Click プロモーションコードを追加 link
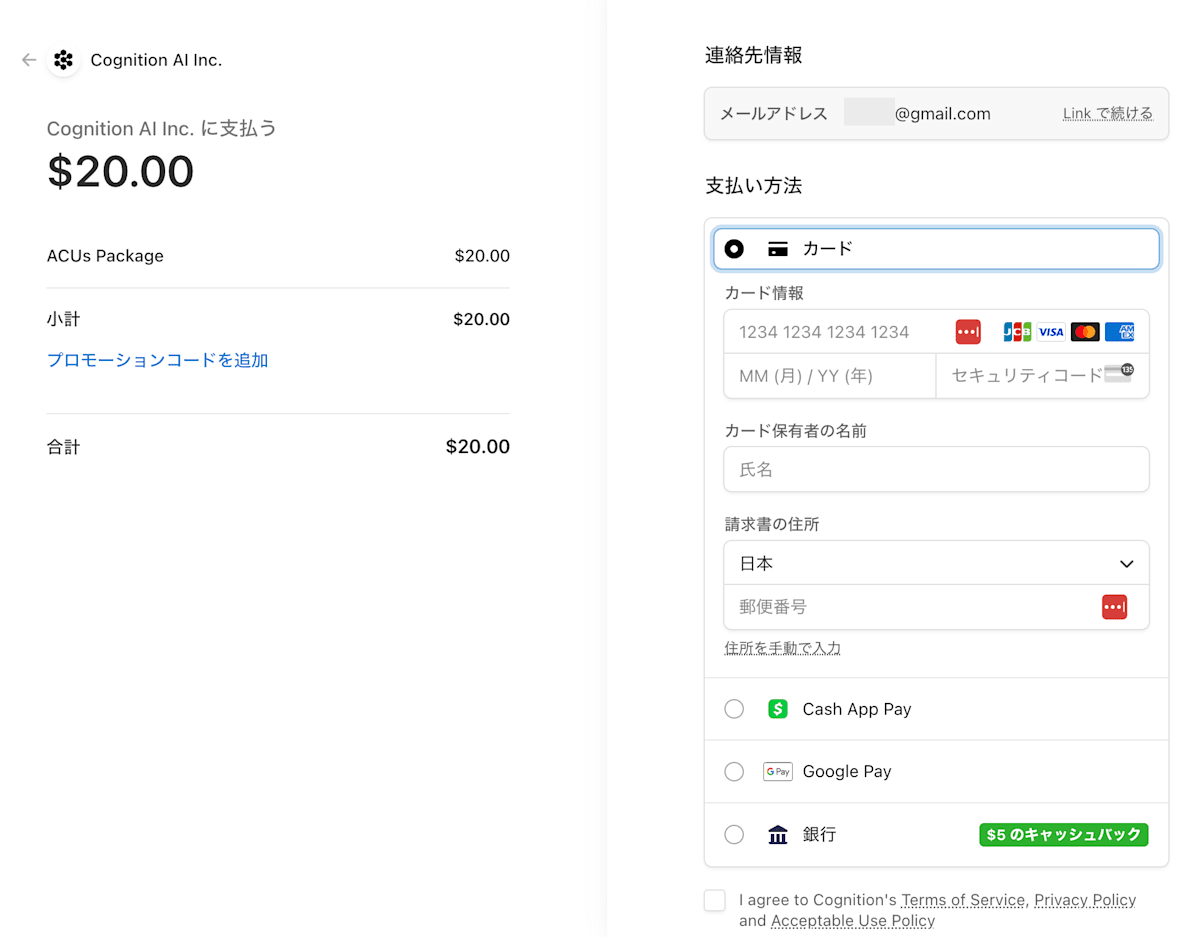1200x937 pixels. pyautogui.click(x=158, y=360)
